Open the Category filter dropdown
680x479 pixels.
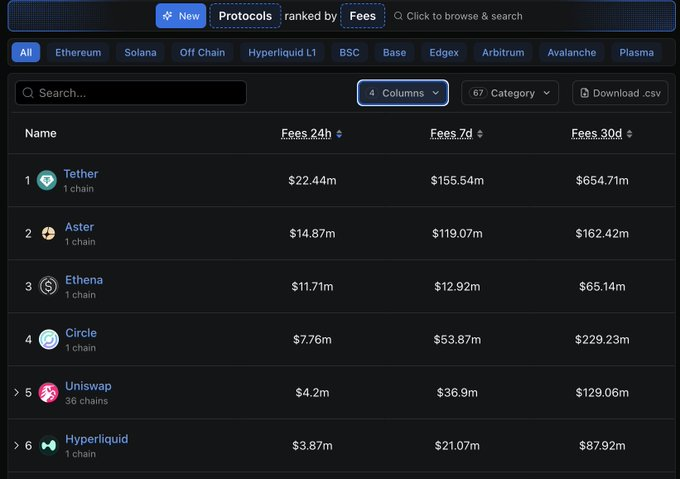(x=510, y=93)
